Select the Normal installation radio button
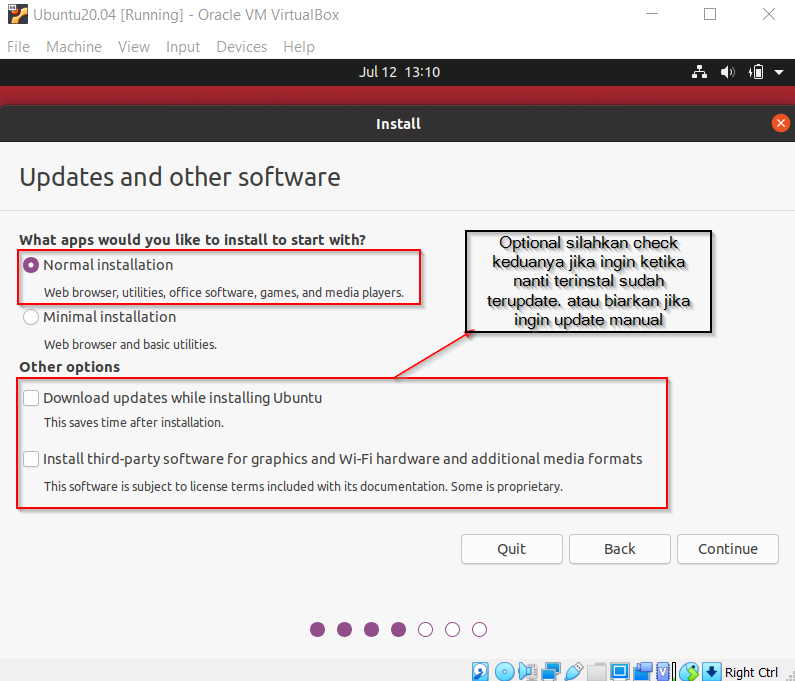 point(32,265)
